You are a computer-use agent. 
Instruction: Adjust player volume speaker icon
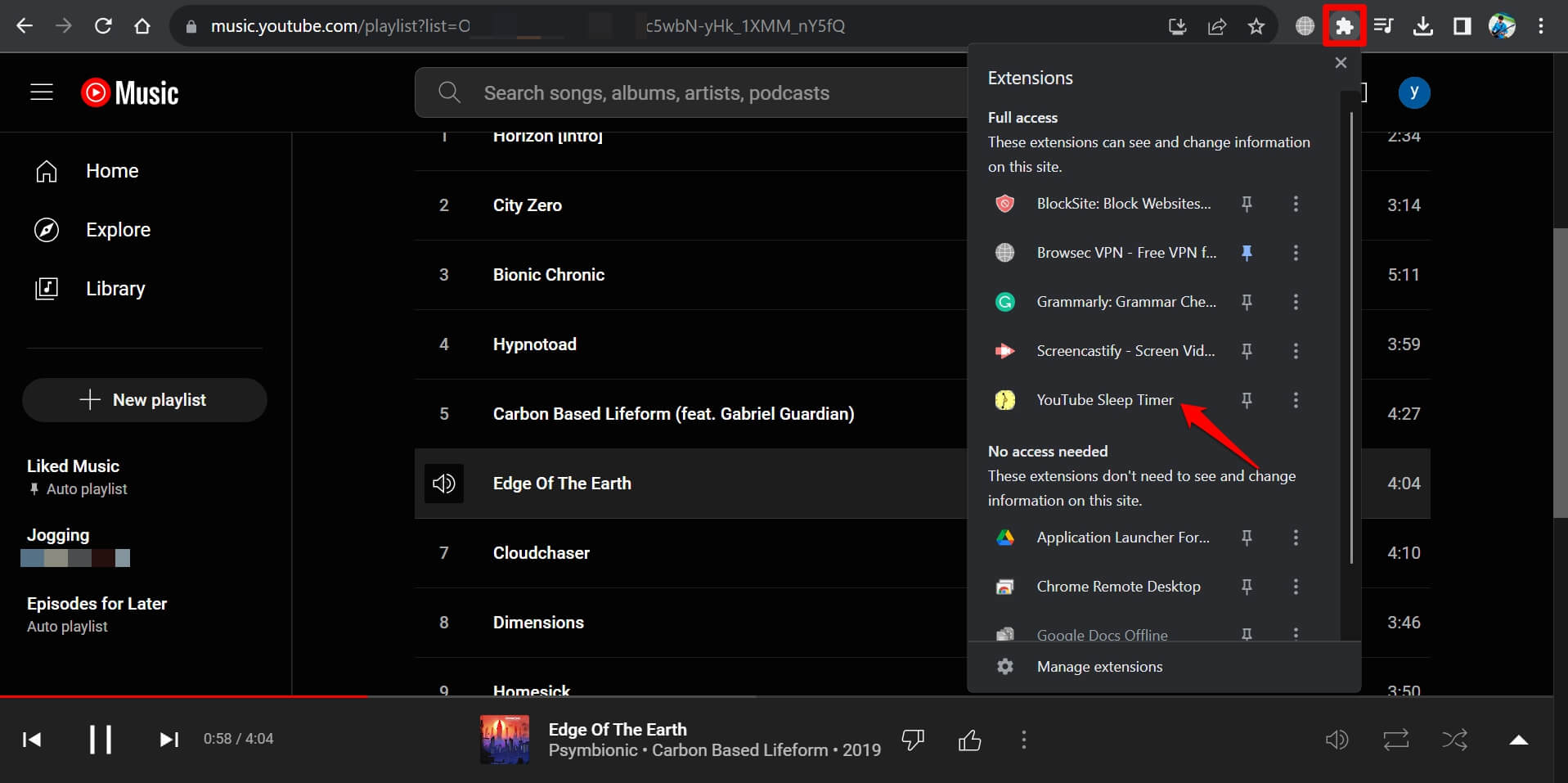tap(1337, 740)
